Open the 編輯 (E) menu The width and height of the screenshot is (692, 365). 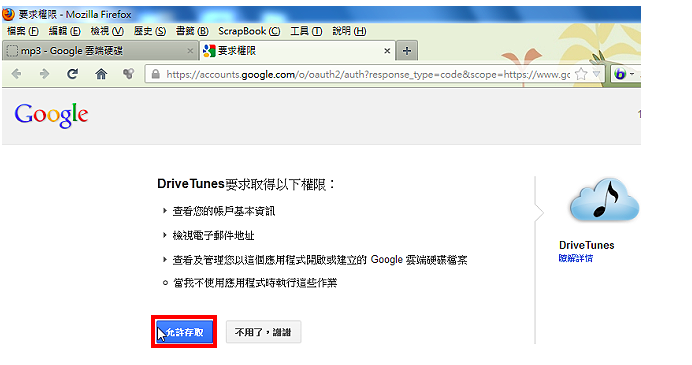point(64,31)
